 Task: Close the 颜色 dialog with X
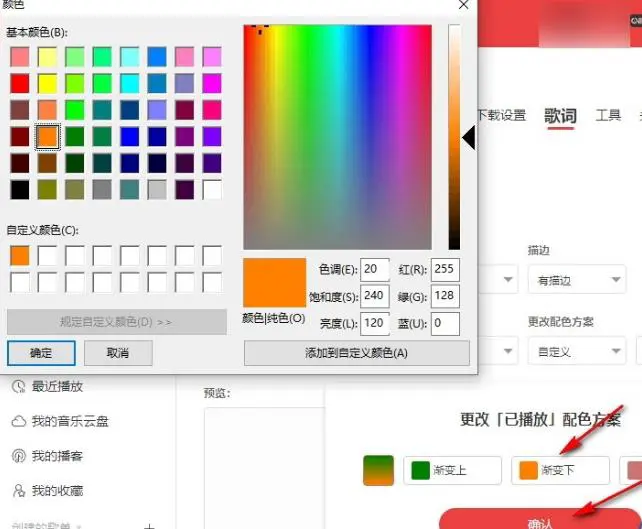coord(463,5)
